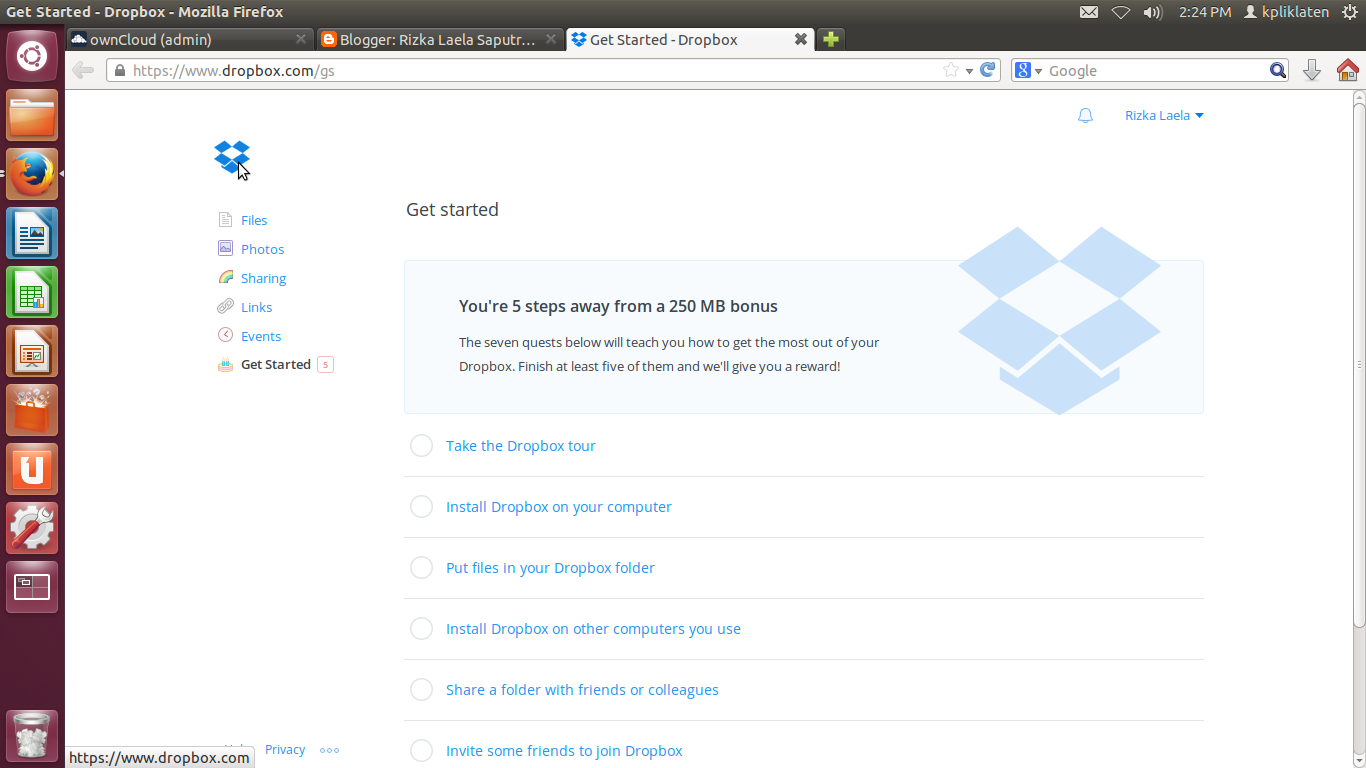Open Workspace Switcher in launcher
This screenshot has height=768, width=1366.
(x=32, y=587)
